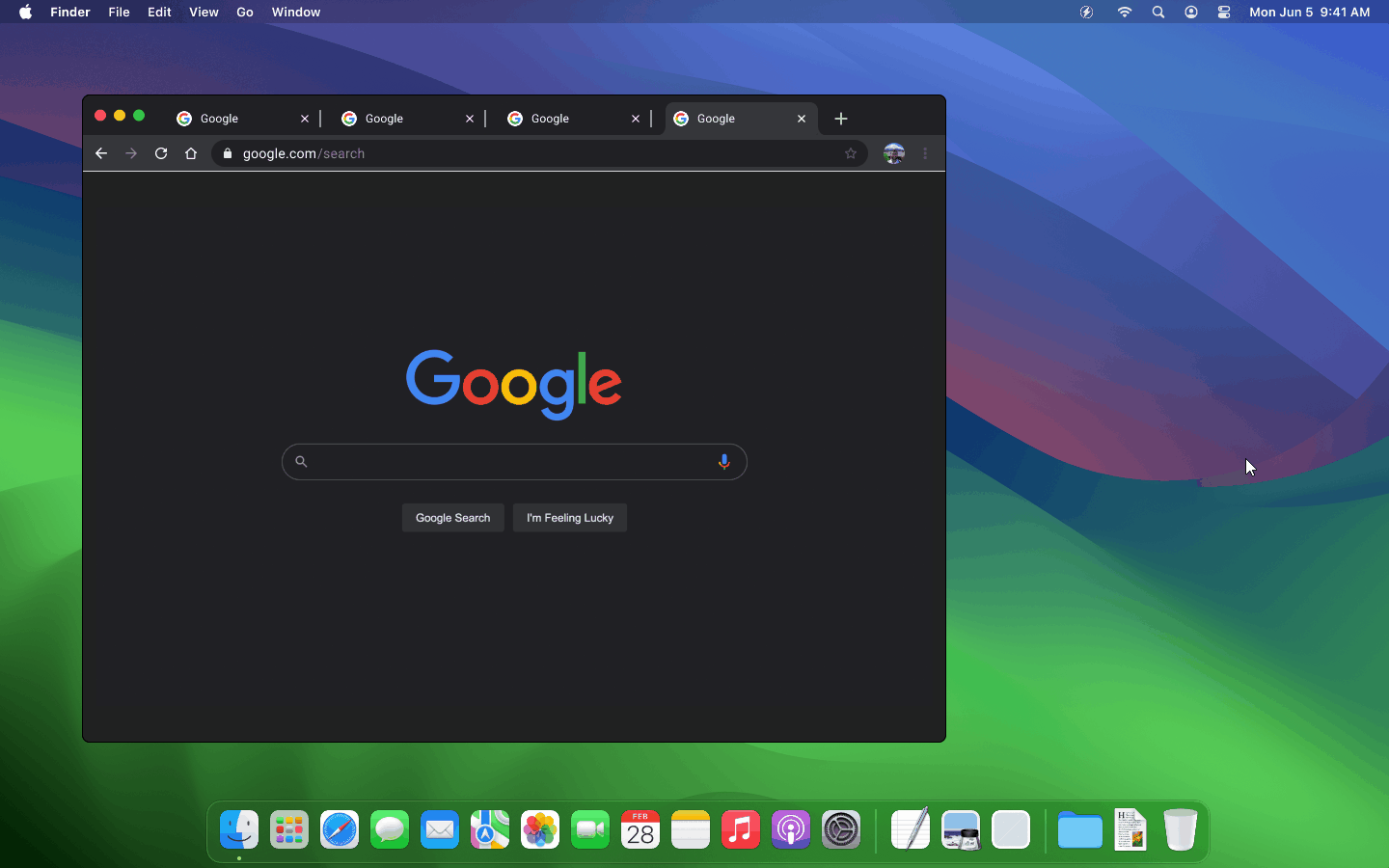Launch FaceTime from the dock
Image resolution: width=1389 pixels, height=868 pixels.
pyautogui.click(x=590, y=829)
